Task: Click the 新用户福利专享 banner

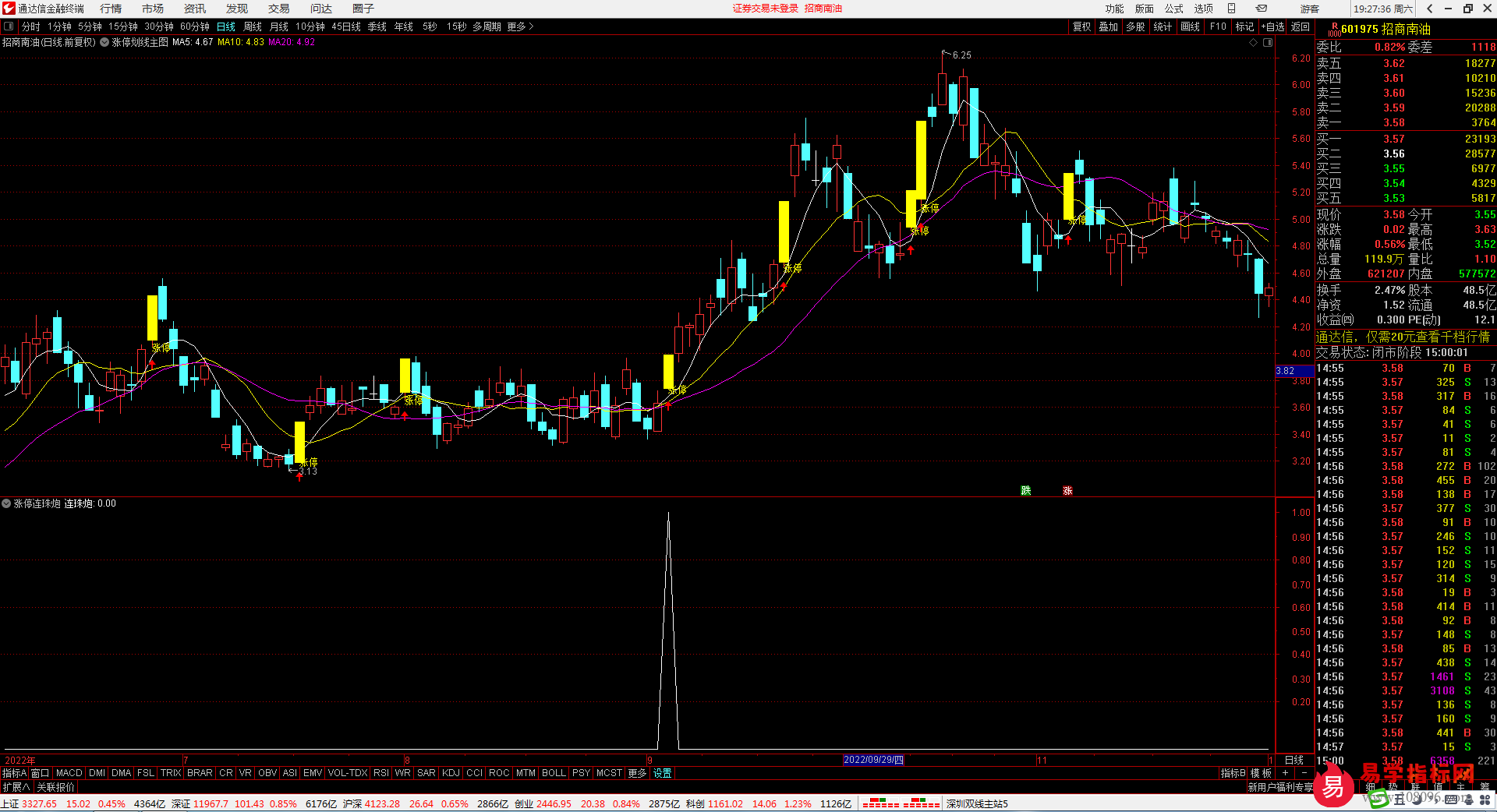Action: pyautogui.click(x=1280, y=787)
